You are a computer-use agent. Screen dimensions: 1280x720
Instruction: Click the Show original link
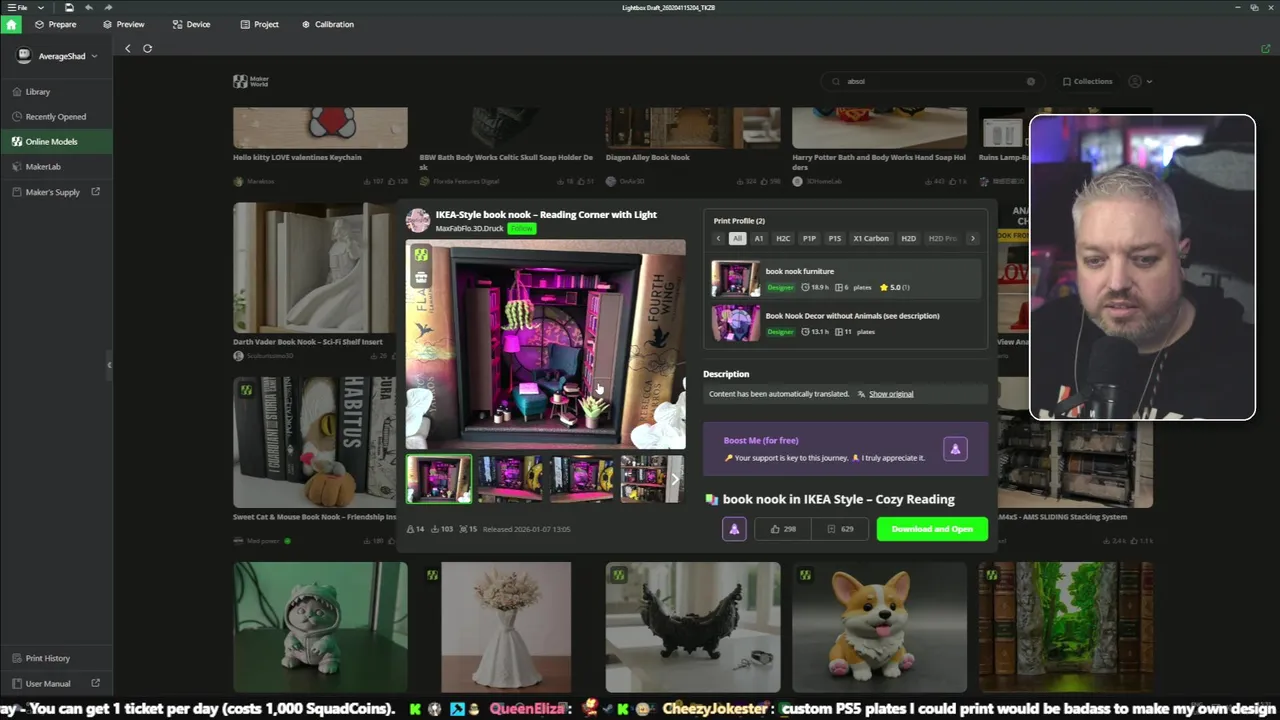tap(891, 394)
